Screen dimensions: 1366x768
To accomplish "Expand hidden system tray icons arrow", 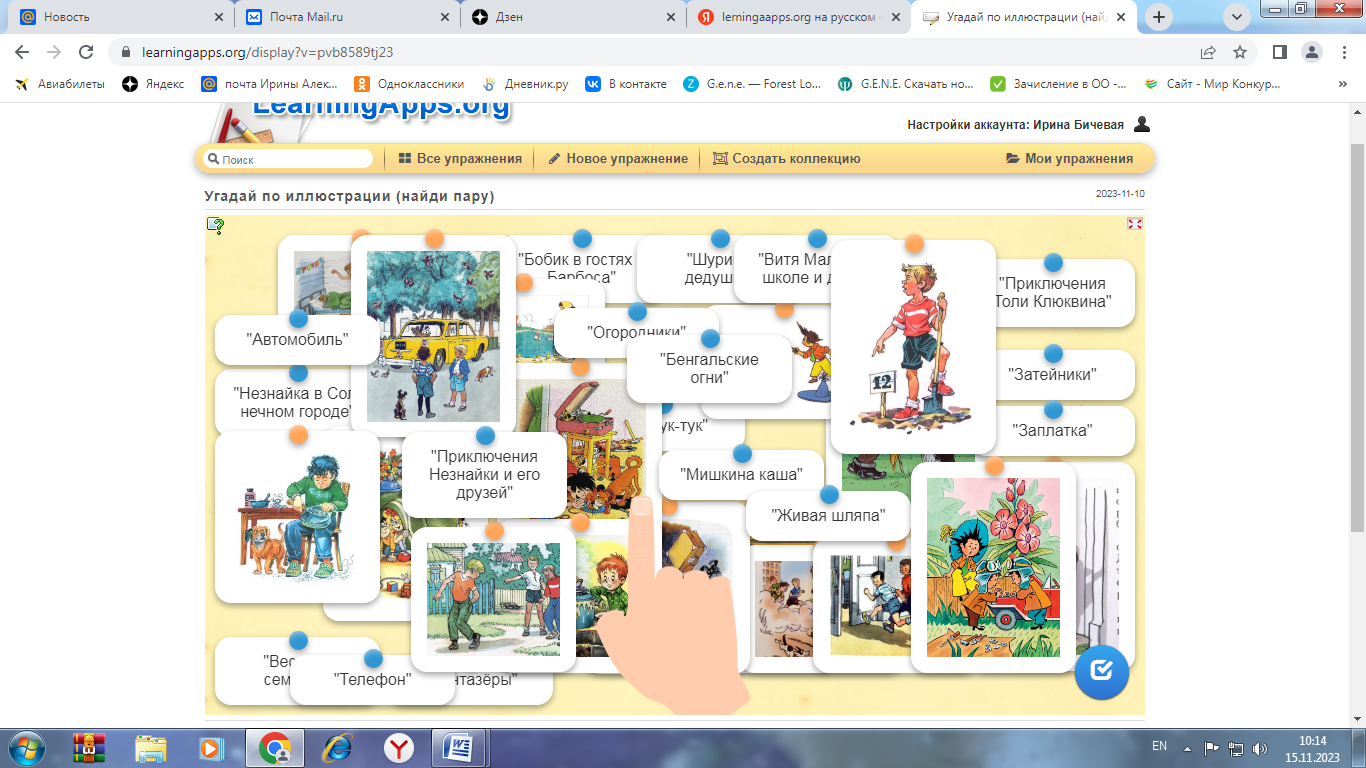I will click(1187, 747).
